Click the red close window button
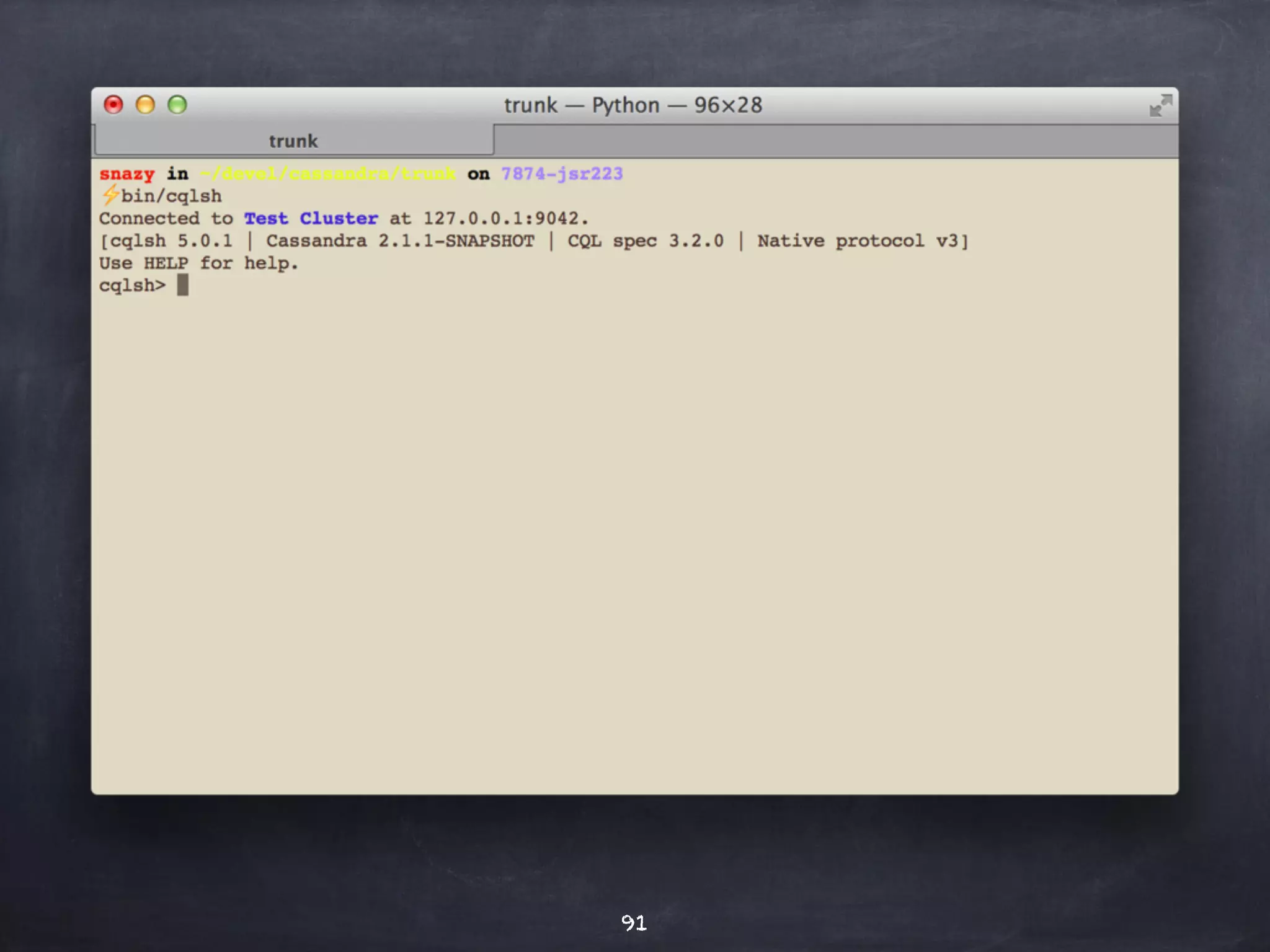Image resolution: width=1270 pixels, height=952 pixels. (113, 105)
